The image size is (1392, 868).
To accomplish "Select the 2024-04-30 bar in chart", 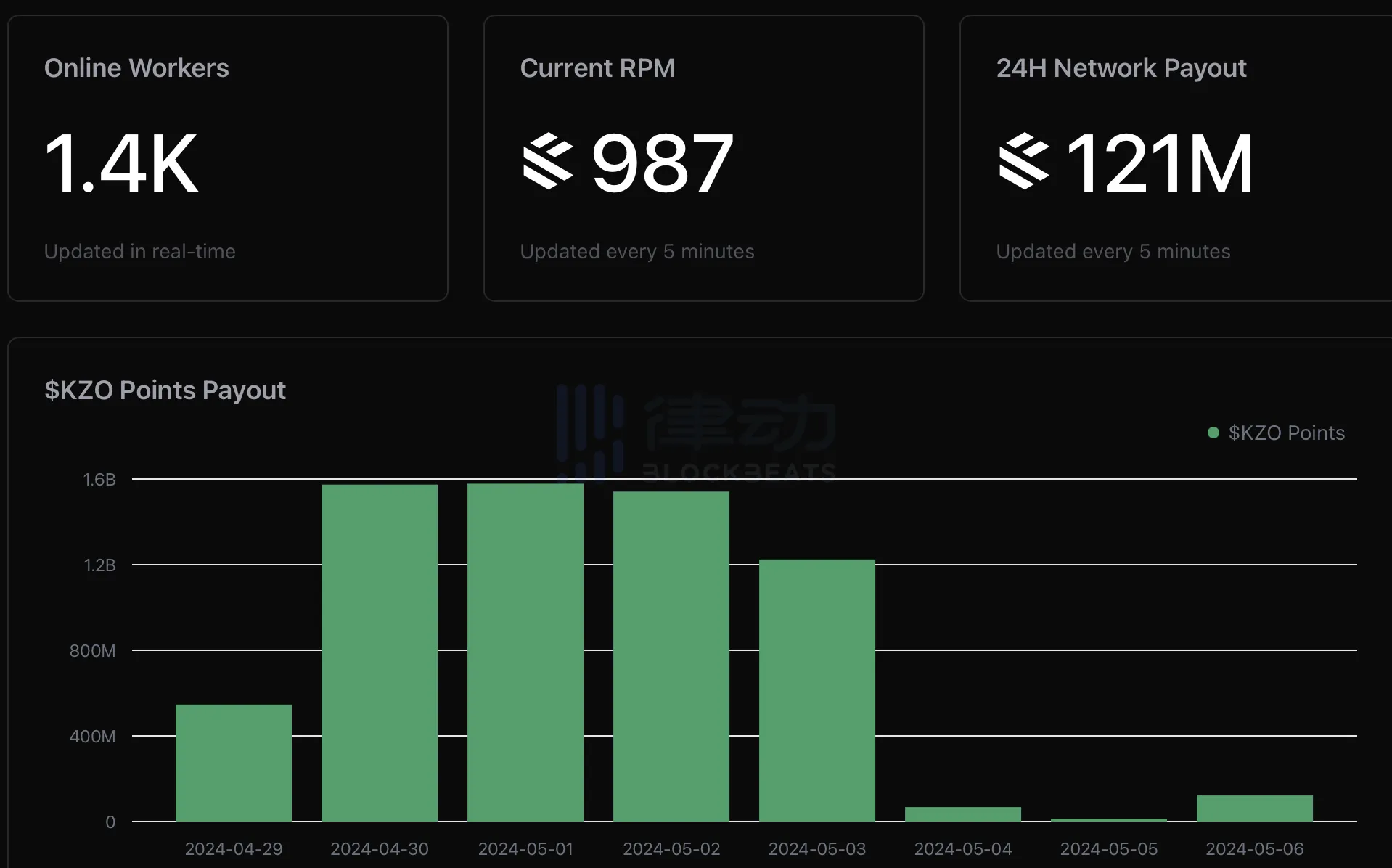I will pyautogui.click(x=380, y=652).
